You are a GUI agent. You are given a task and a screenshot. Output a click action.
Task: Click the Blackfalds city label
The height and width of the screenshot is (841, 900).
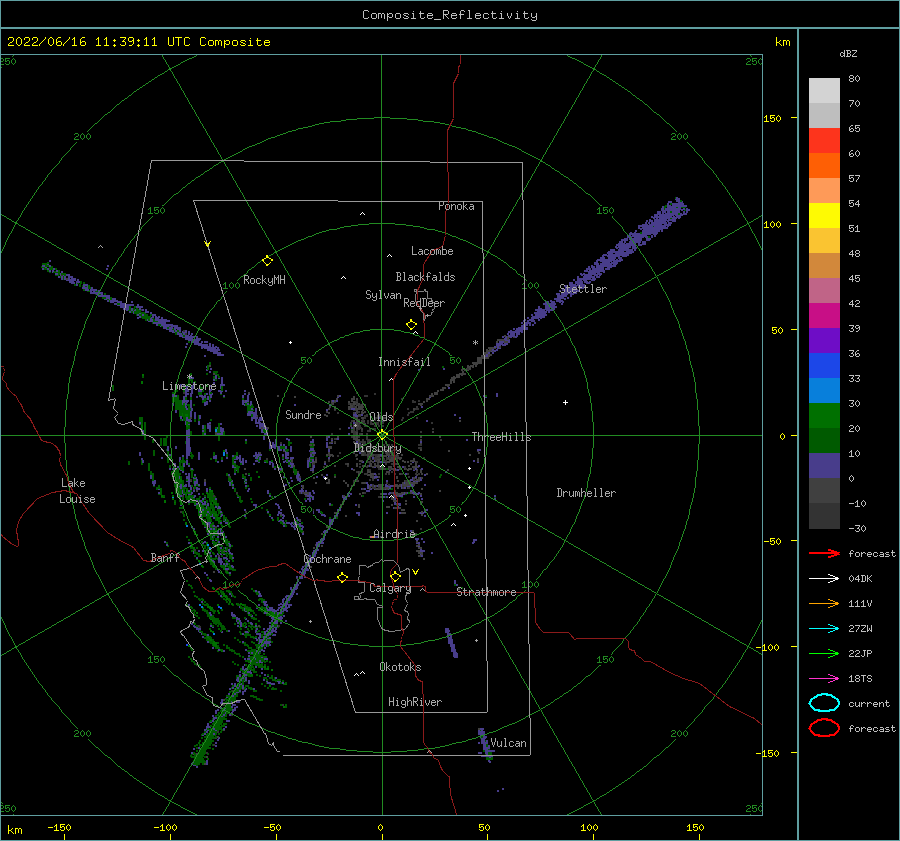click(425, 277)
